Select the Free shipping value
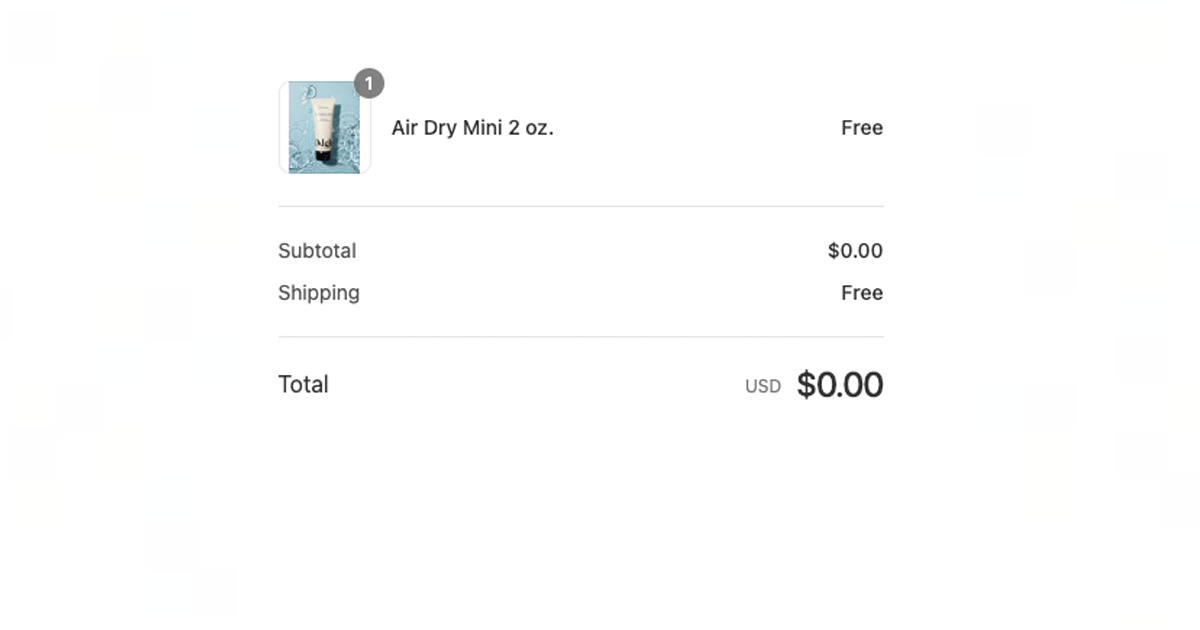Image resolution: width=1200 pixels, height=630 pixels. click(x=861, y=293)
